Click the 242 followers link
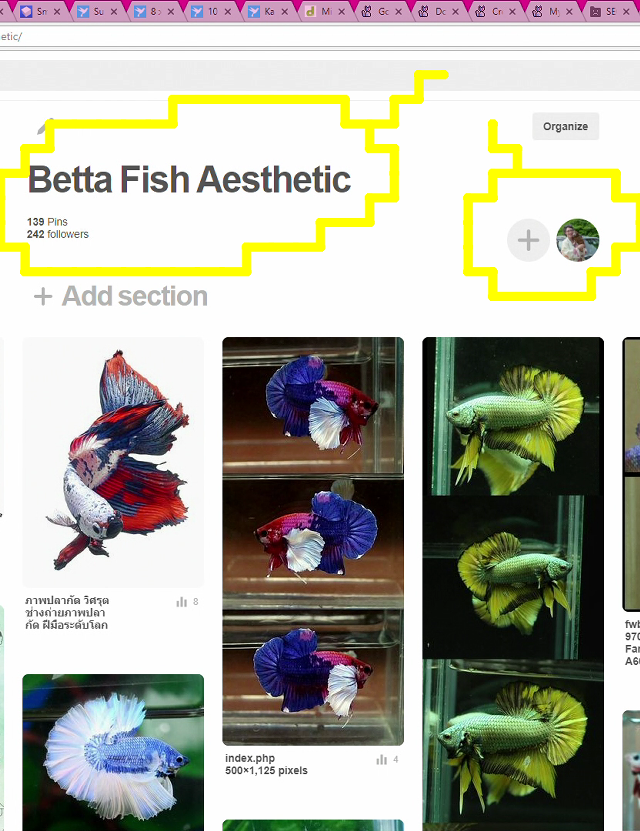Screen dimensions: 640x831 [x=58, y=234]
